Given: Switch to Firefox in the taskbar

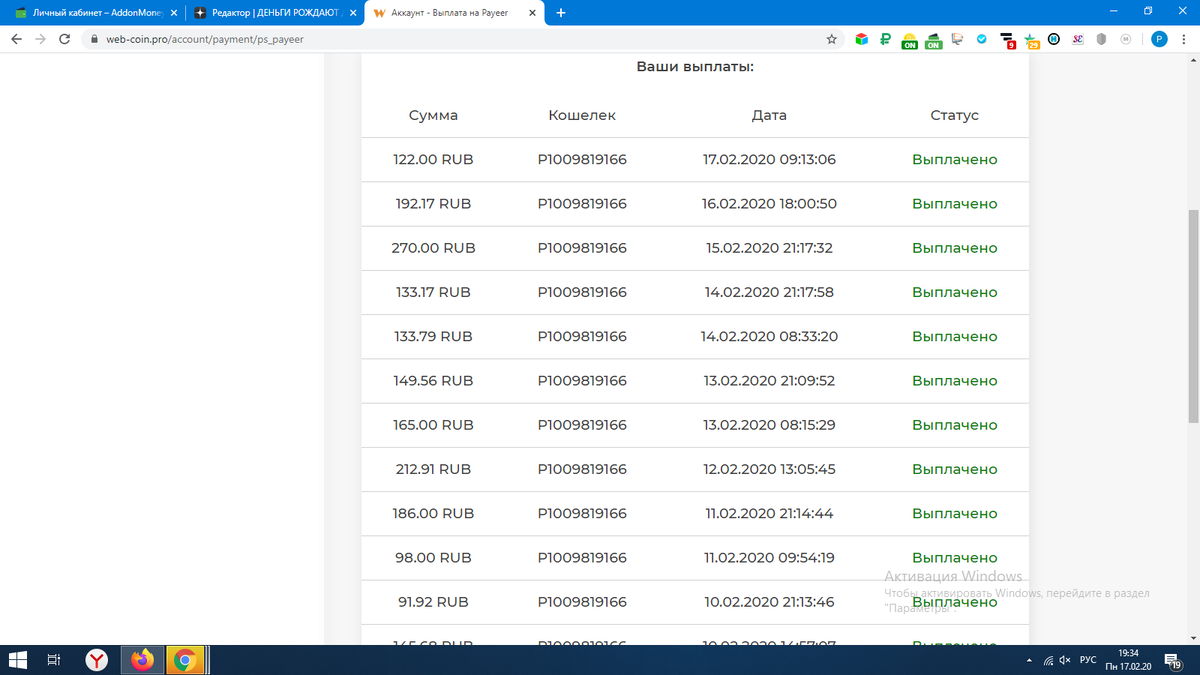Looking at the screenshot, I should (143, 660).
